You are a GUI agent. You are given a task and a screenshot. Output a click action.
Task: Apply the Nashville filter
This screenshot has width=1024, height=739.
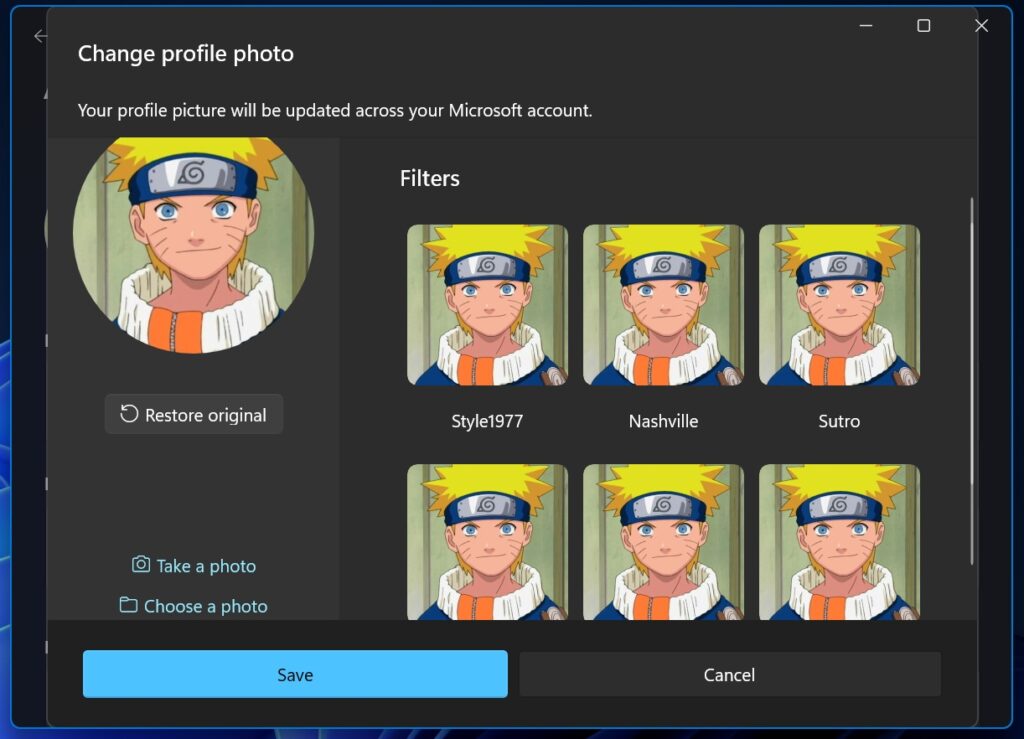pos(663,305)
